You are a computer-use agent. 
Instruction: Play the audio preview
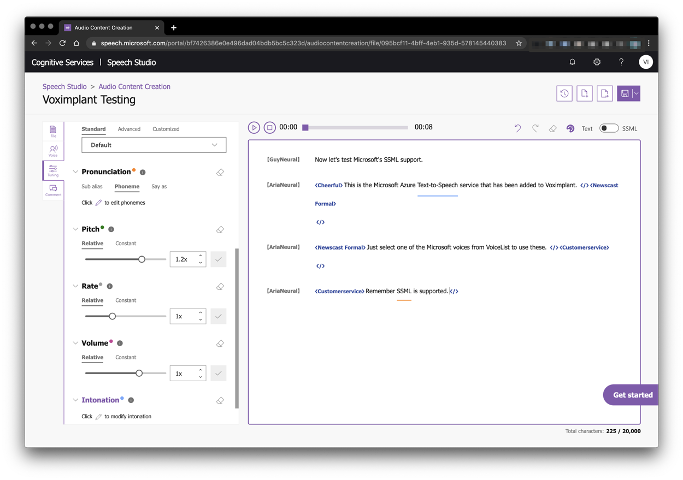[x=254, y=128]
